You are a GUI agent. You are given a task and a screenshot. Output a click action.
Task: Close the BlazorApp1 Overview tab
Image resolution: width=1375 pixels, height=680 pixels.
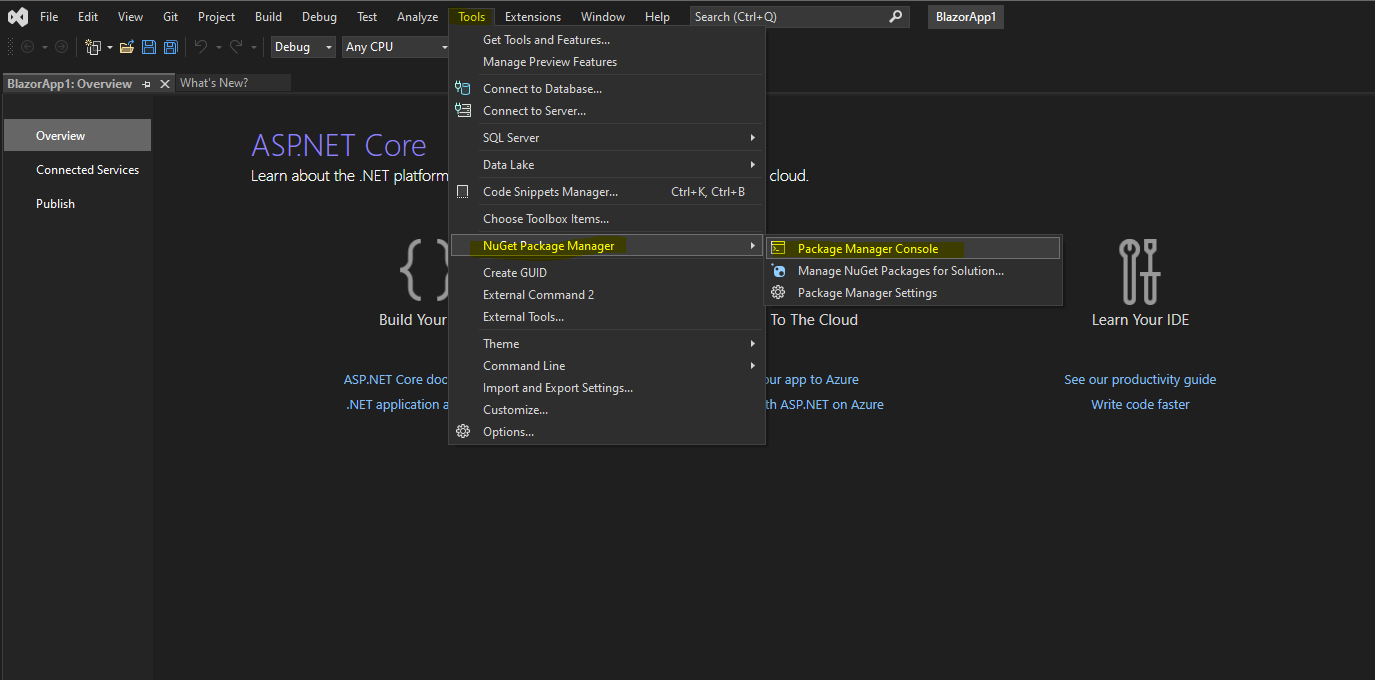pyautogui.click(x=164, y=84)
